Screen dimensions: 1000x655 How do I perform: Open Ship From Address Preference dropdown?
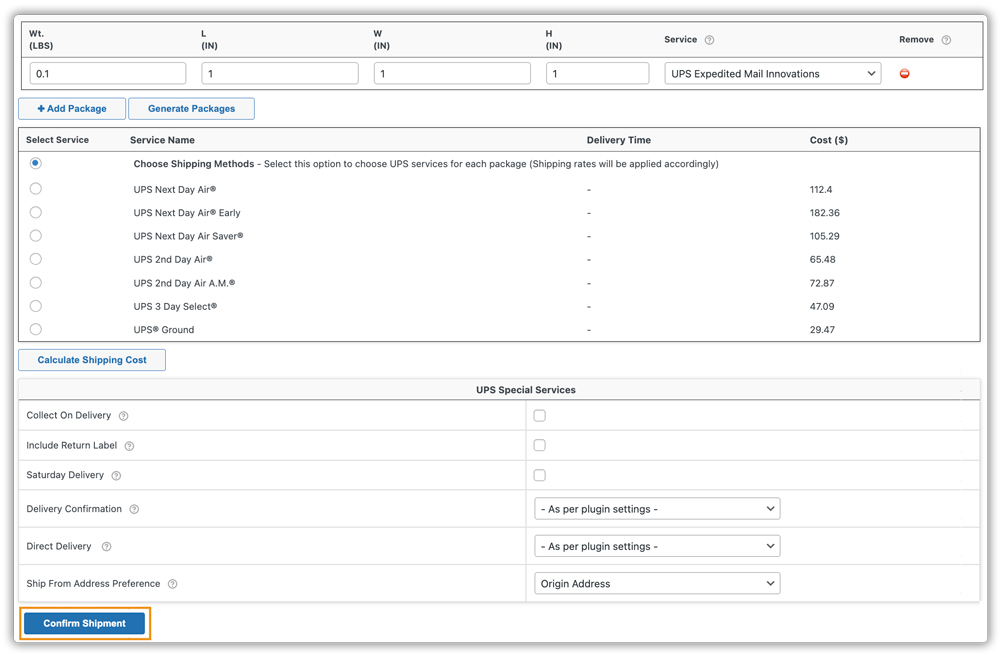point(657,584)
